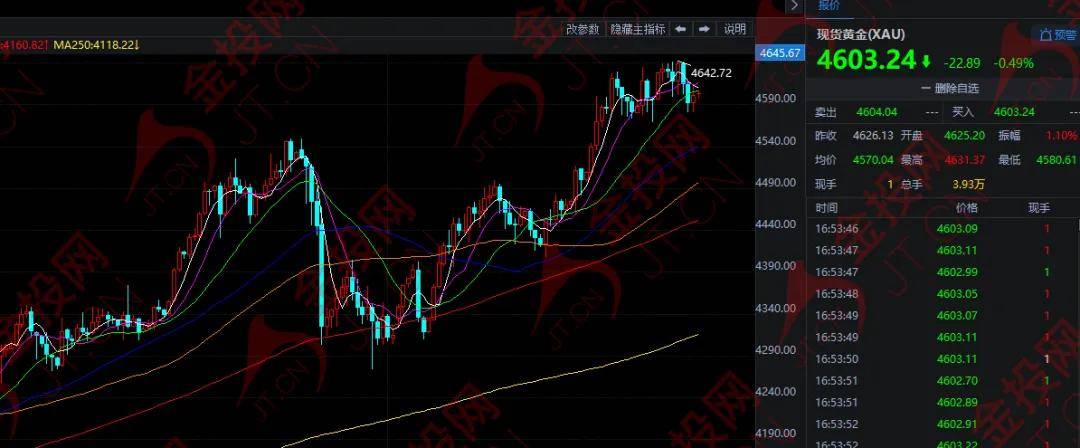Click the 4440.00 price axis label
This screenshot has width=1080, height=448.
pyautogui.click(x=778, y=224)
